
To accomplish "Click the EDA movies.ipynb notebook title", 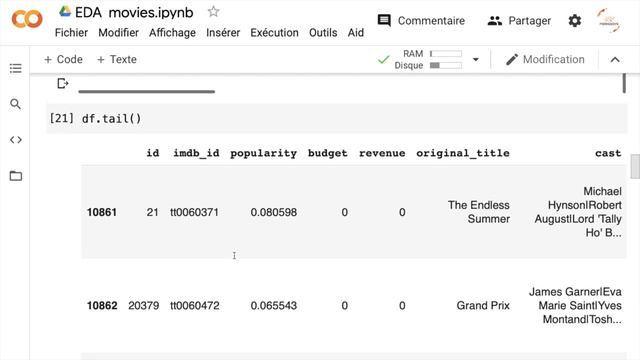I will tap(134, 13).
